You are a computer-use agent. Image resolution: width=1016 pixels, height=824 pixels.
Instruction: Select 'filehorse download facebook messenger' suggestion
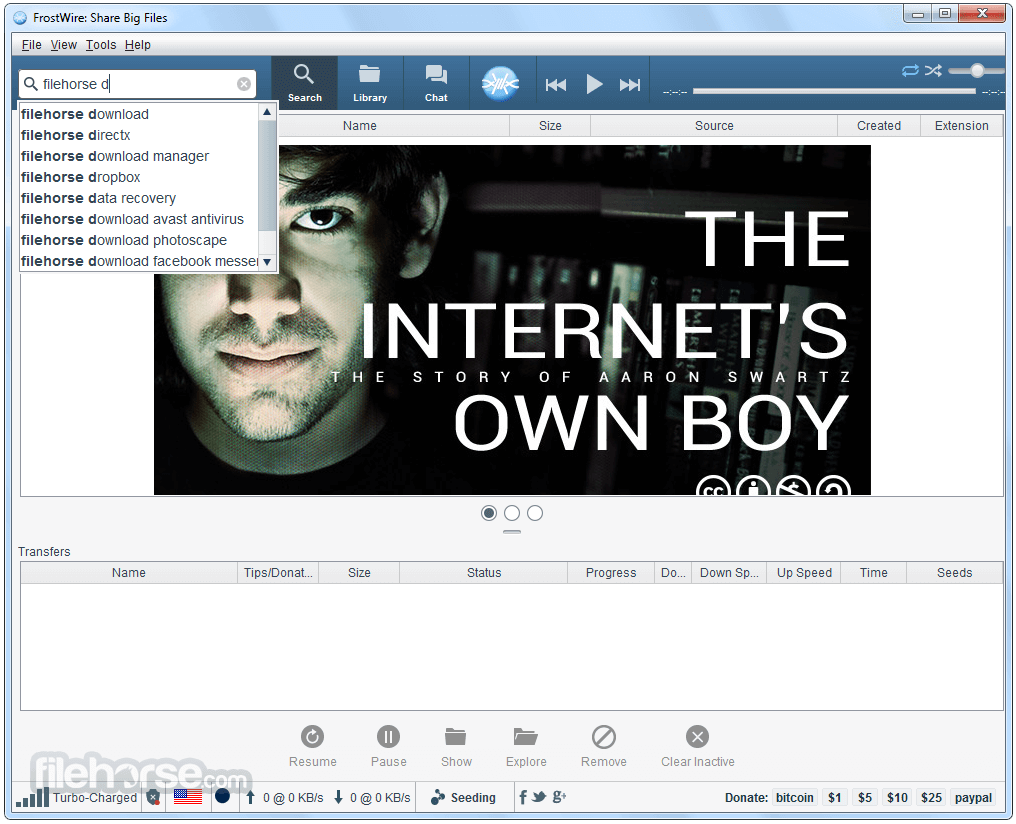pos(139,261)
